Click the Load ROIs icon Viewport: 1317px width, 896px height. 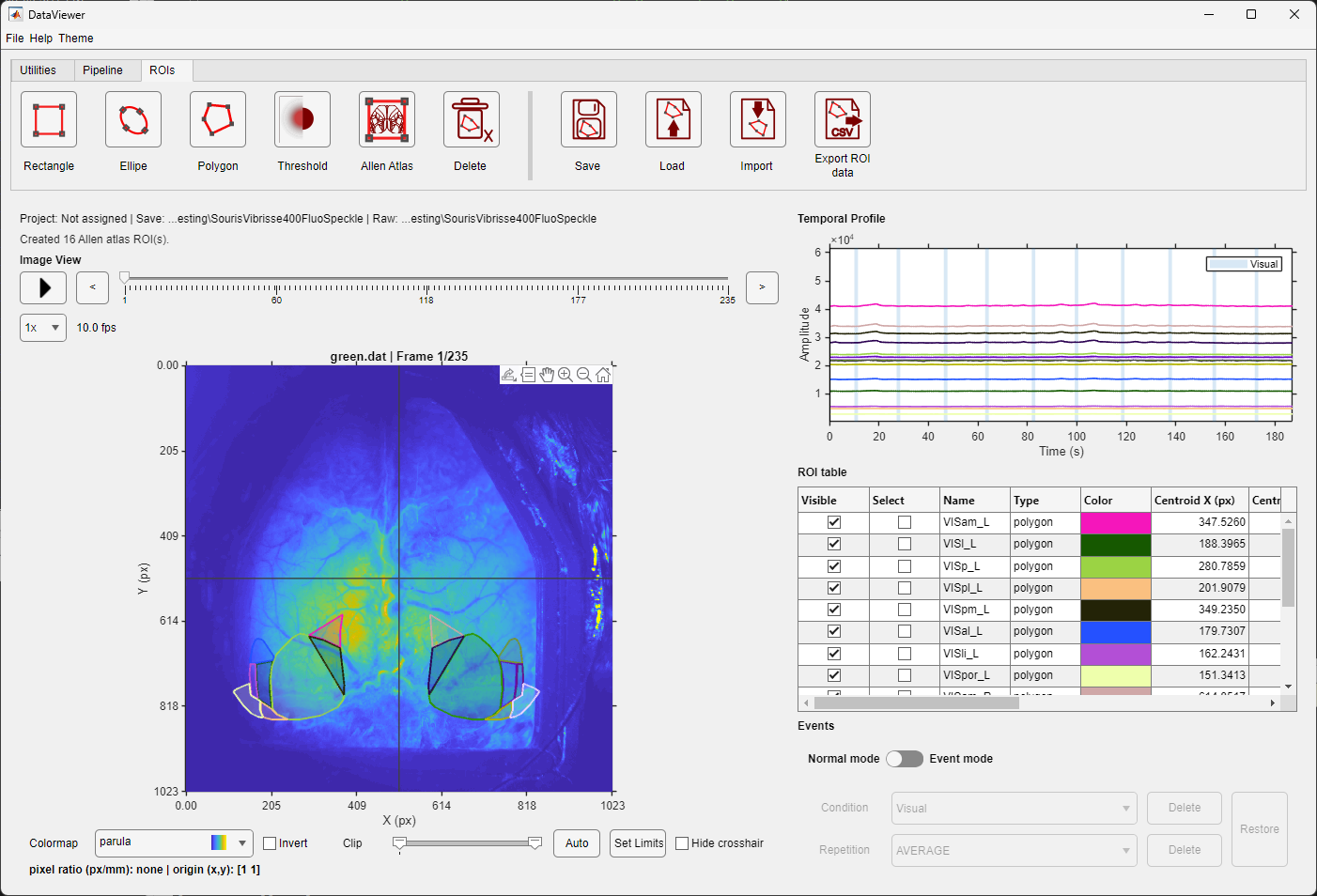[674, 119]
